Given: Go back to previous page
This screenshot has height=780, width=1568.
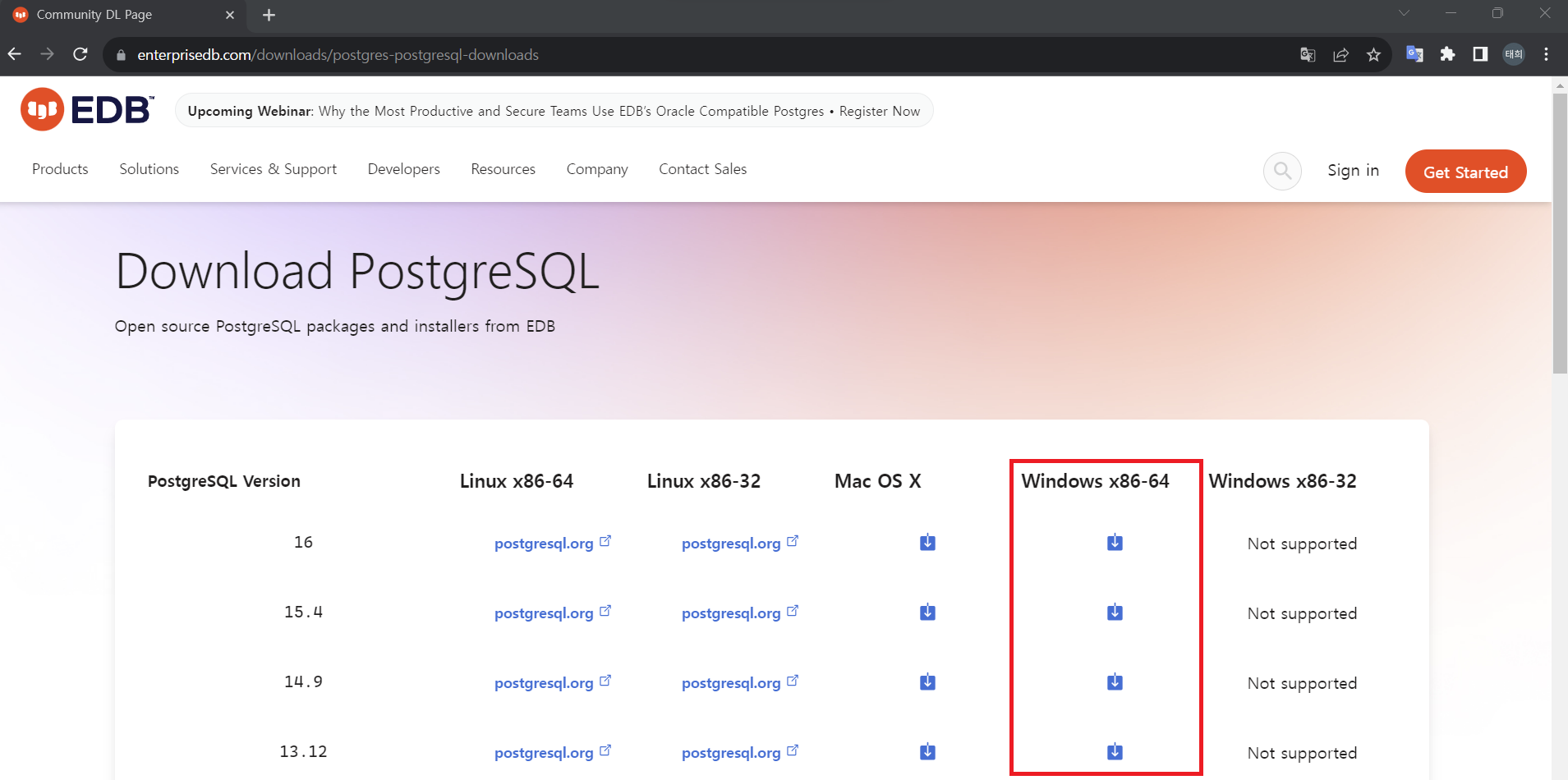Looking at the screenshot, I should coord(15,54).
